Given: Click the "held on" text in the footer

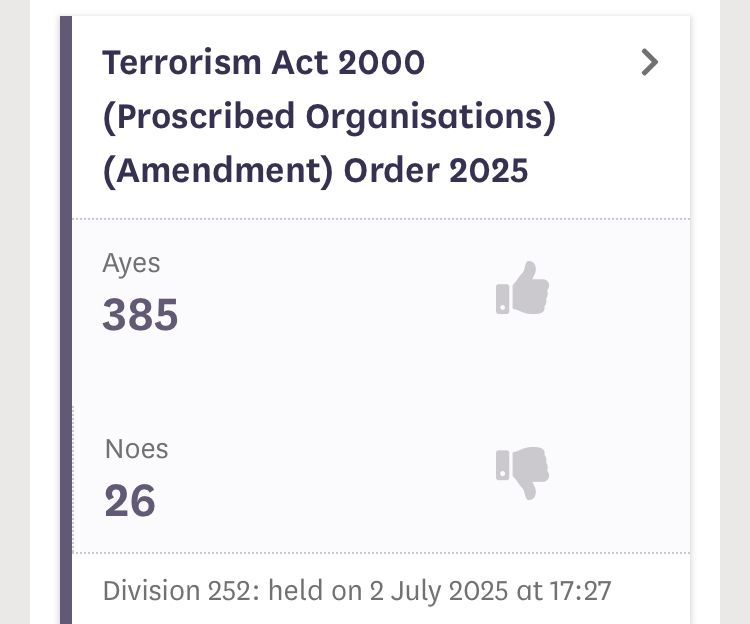Looking at the screenshot, I should click(296, 590).
